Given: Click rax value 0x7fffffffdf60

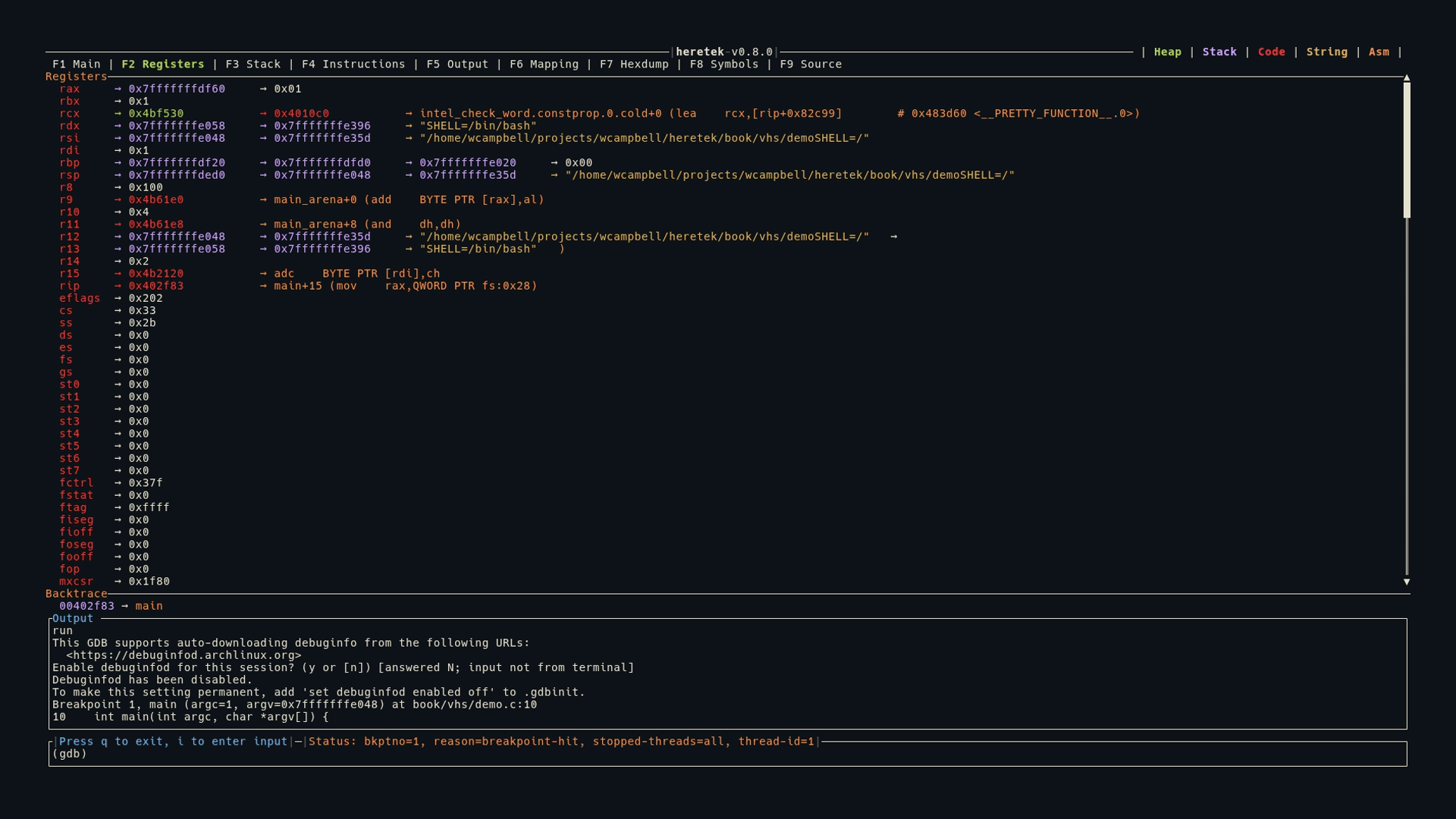Looking at the screenshot, I should click(x=177, y=89).
